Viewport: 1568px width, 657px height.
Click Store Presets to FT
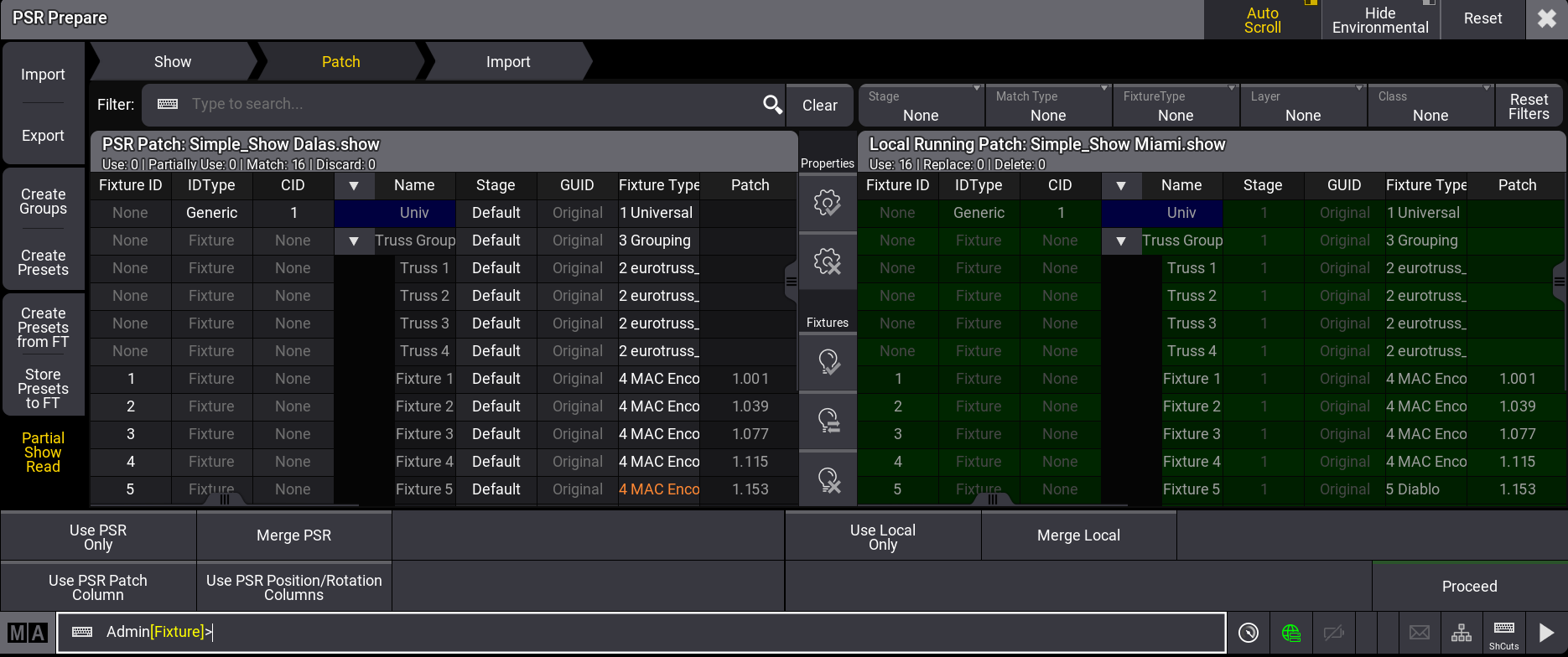click(43, 389)
